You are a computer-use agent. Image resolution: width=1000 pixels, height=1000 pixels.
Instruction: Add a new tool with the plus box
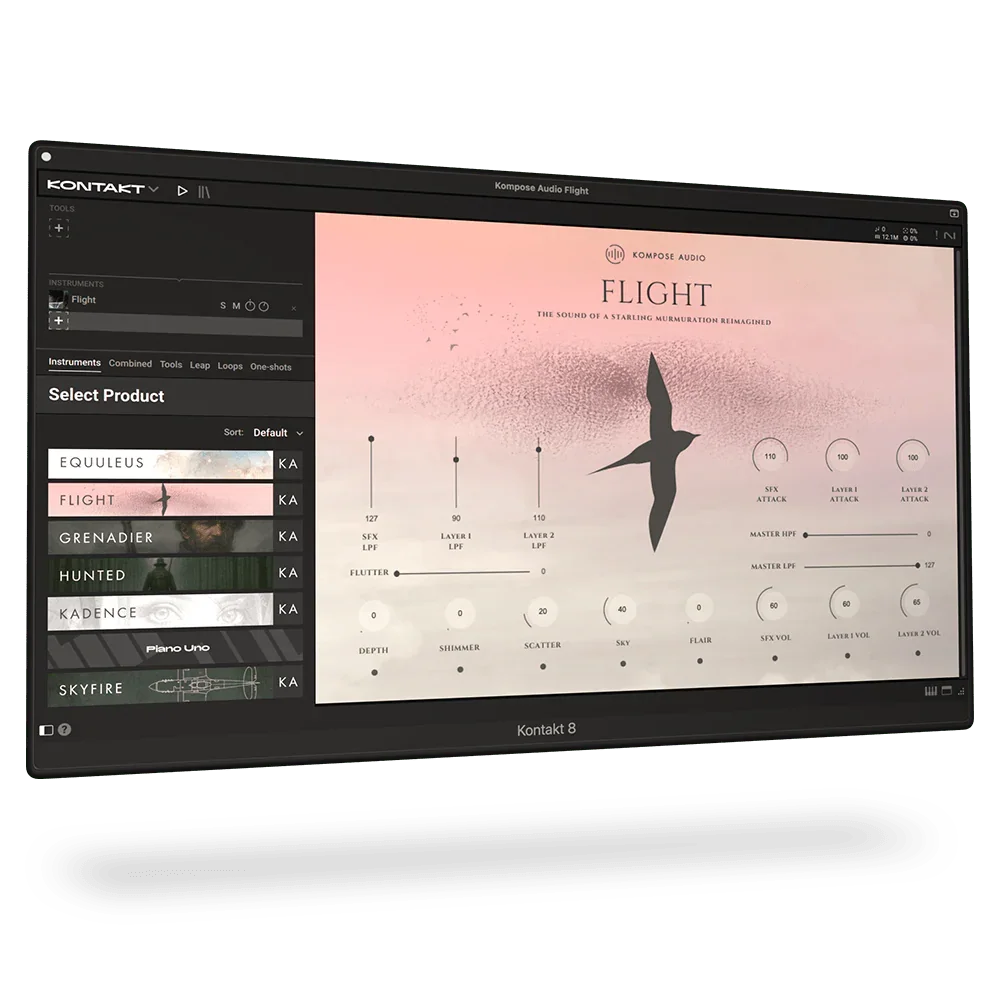point(59,228)
